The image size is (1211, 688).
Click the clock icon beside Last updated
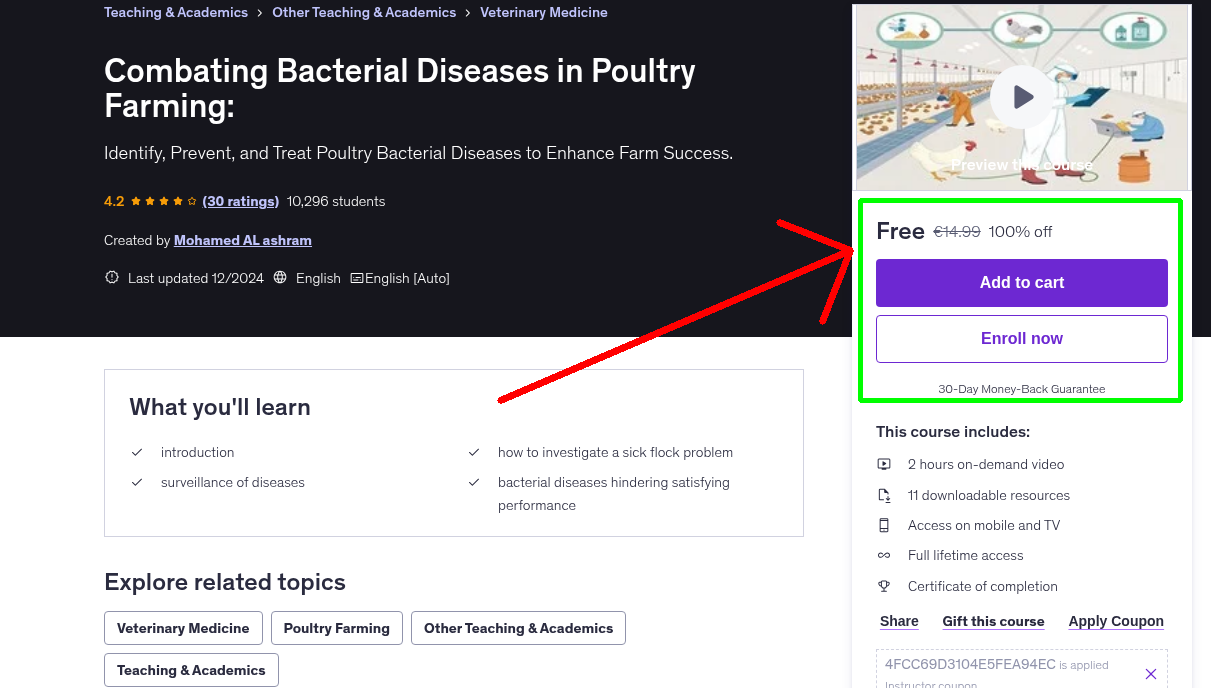pos(111,277)
